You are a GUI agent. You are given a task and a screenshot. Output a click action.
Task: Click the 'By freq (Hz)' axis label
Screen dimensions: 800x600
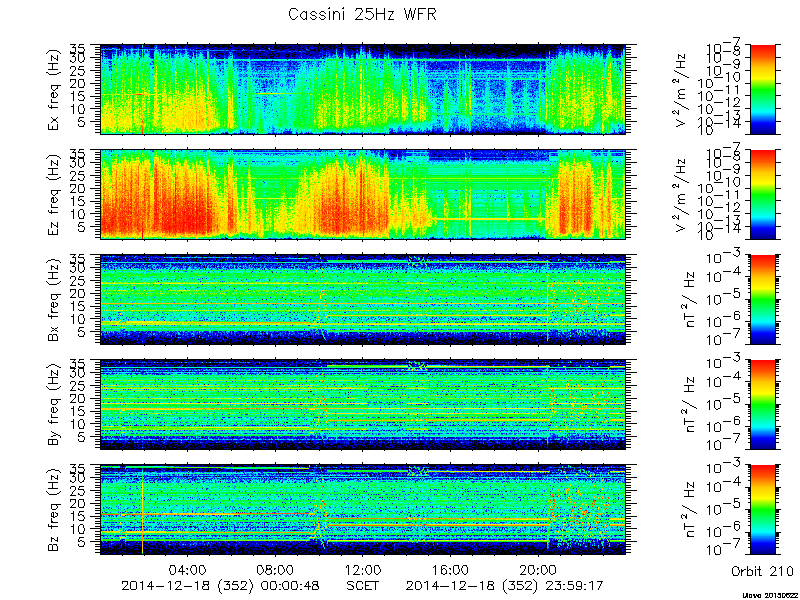[x=54, y=405]
